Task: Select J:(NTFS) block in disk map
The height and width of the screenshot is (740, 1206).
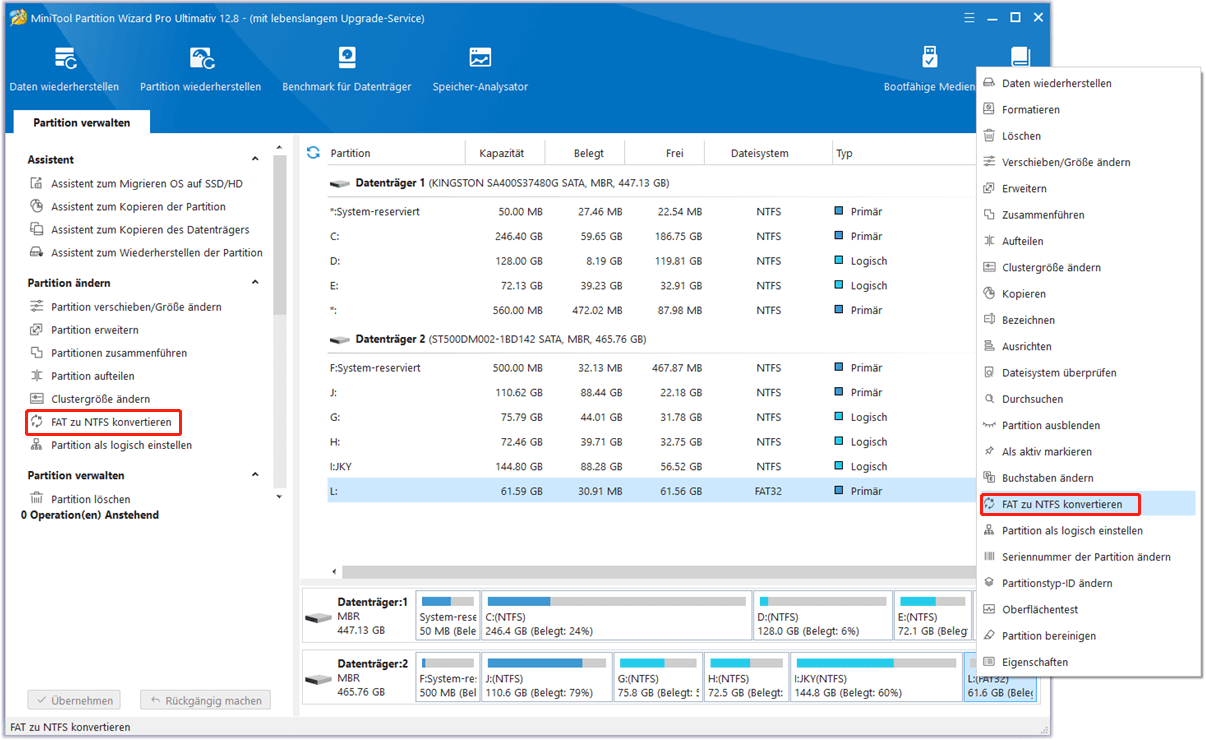Action: click(546, 677)
